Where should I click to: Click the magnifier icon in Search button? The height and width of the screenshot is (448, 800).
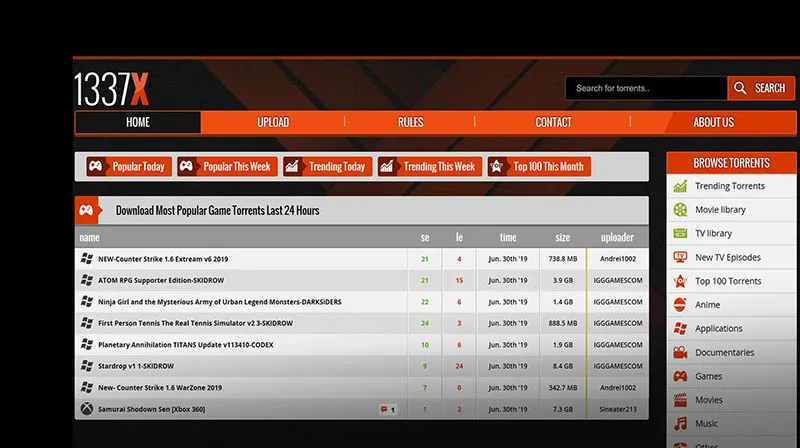pyautogui.click(x=740, y=88)
